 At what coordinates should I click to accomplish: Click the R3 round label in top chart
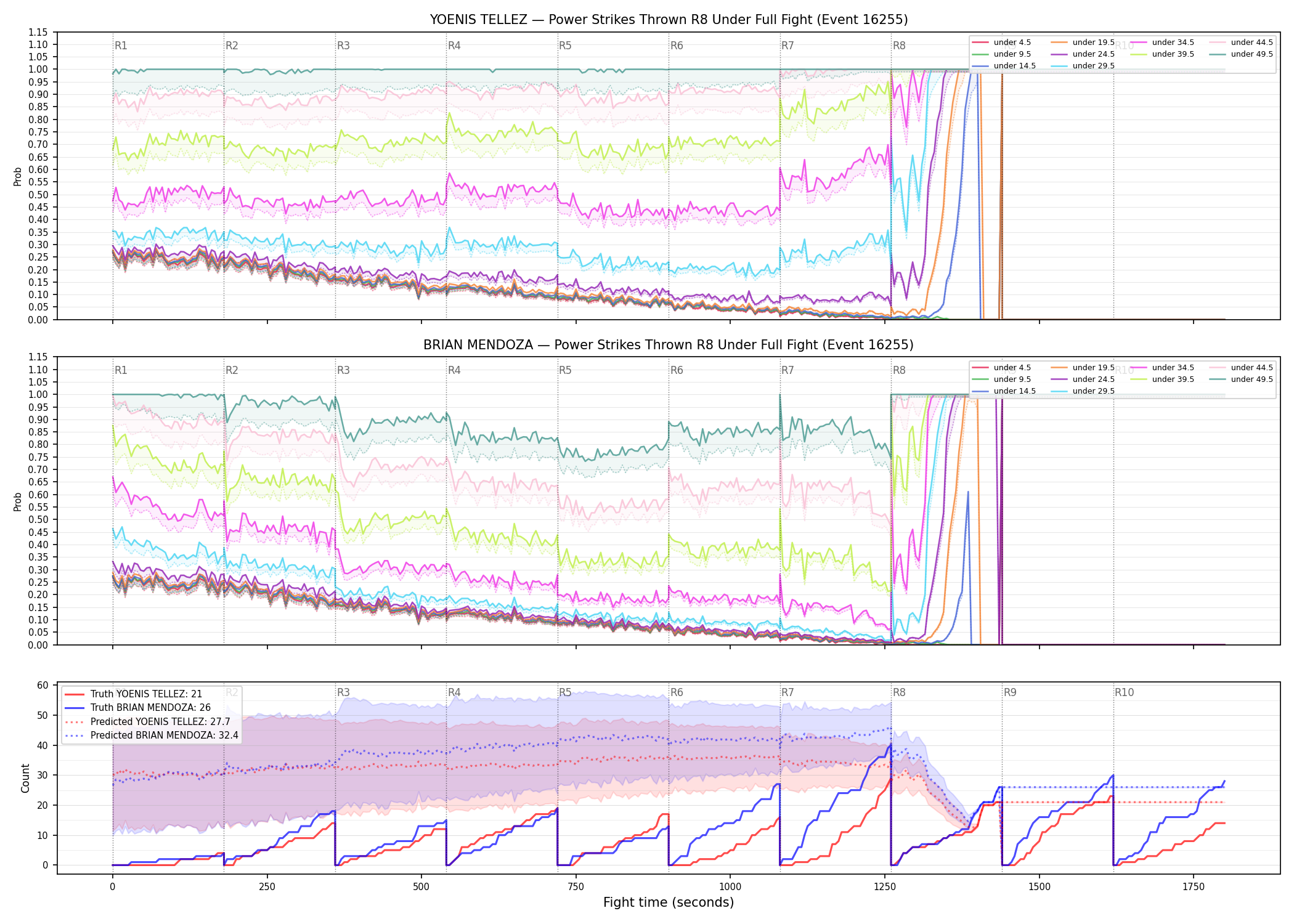coord(343,46)
